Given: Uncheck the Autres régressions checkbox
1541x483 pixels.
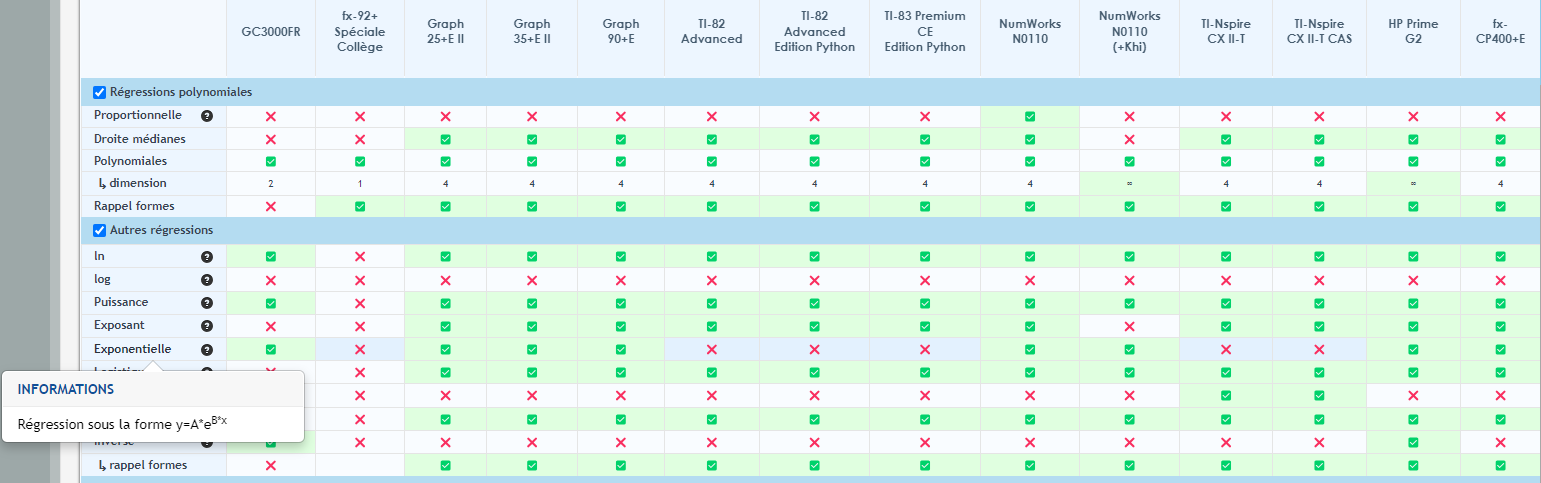Looking at the screenshot, I should click(x=99, y=230).
